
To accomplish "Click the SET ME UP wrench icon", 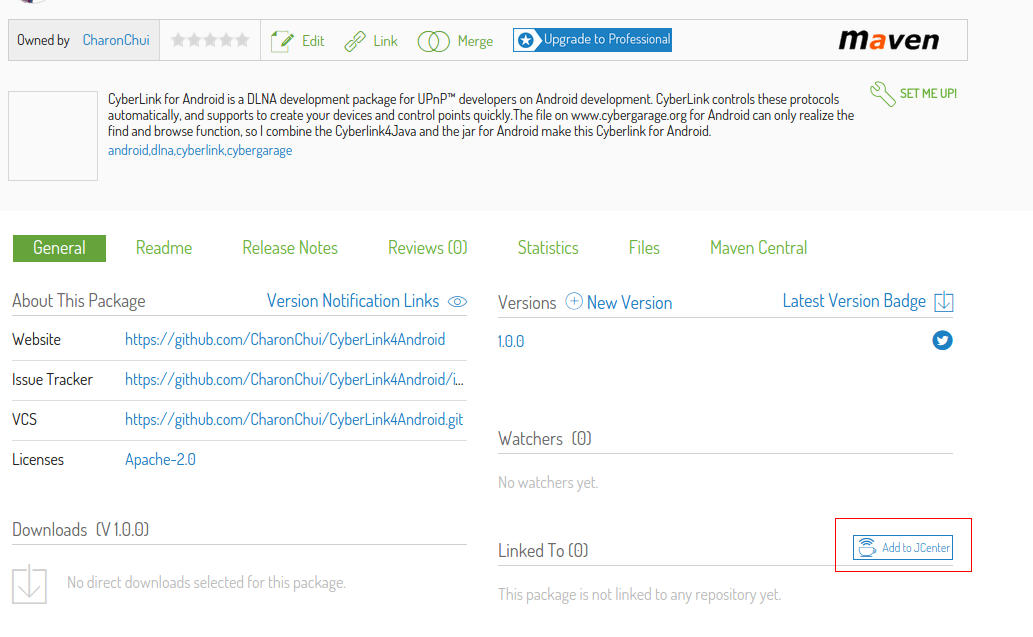I will click(x=883, y=94).
